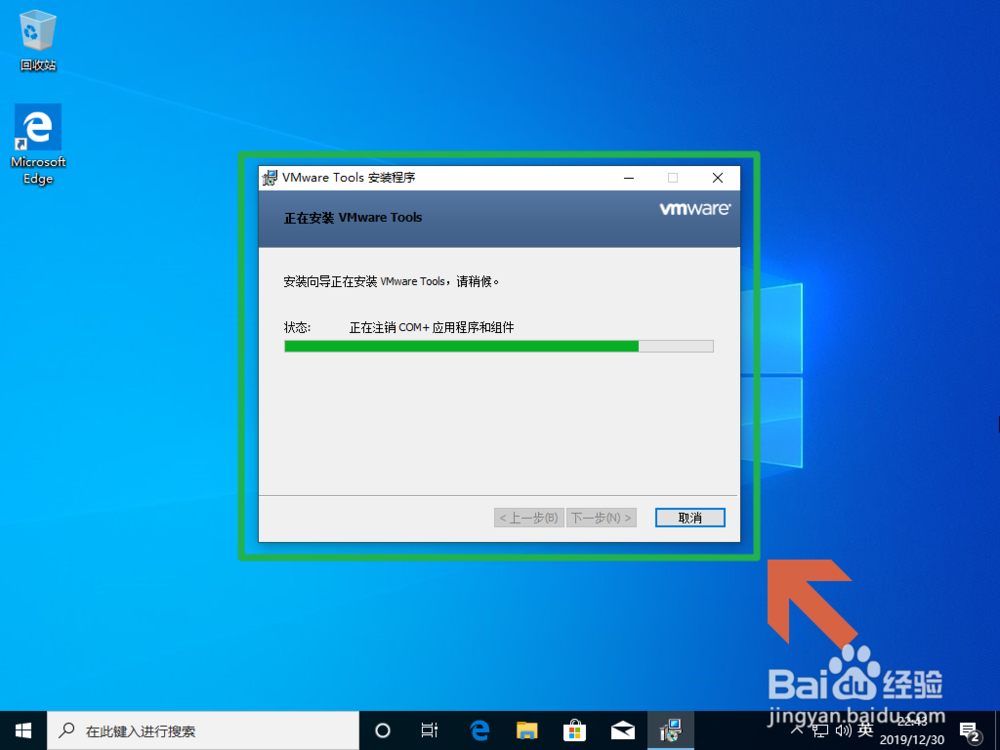Click the disabled 上一步(B) back button

click(x=529, y=518)
